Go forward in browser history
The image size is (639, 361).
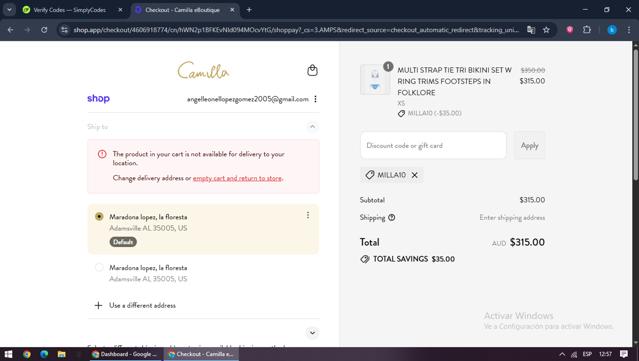point(27,30)
